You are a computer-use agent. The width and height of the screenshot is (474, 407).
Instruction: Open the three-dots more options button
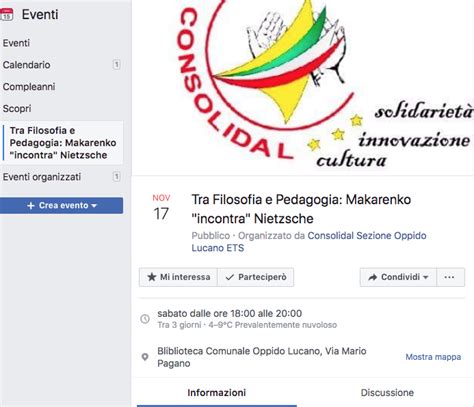[450, 277]
